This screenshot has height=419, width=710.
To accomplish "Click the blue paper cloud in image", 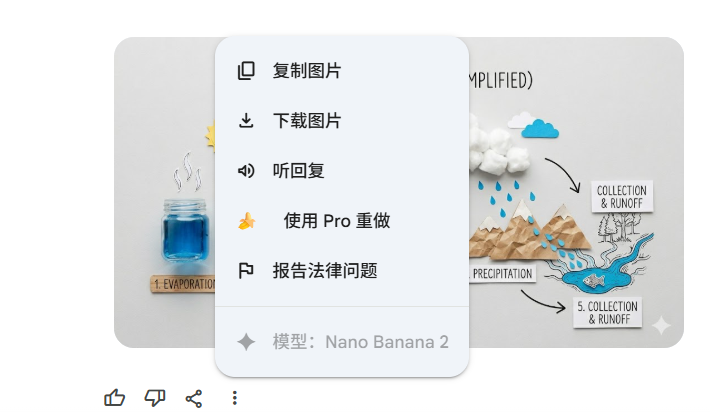I will coord(540,129).
